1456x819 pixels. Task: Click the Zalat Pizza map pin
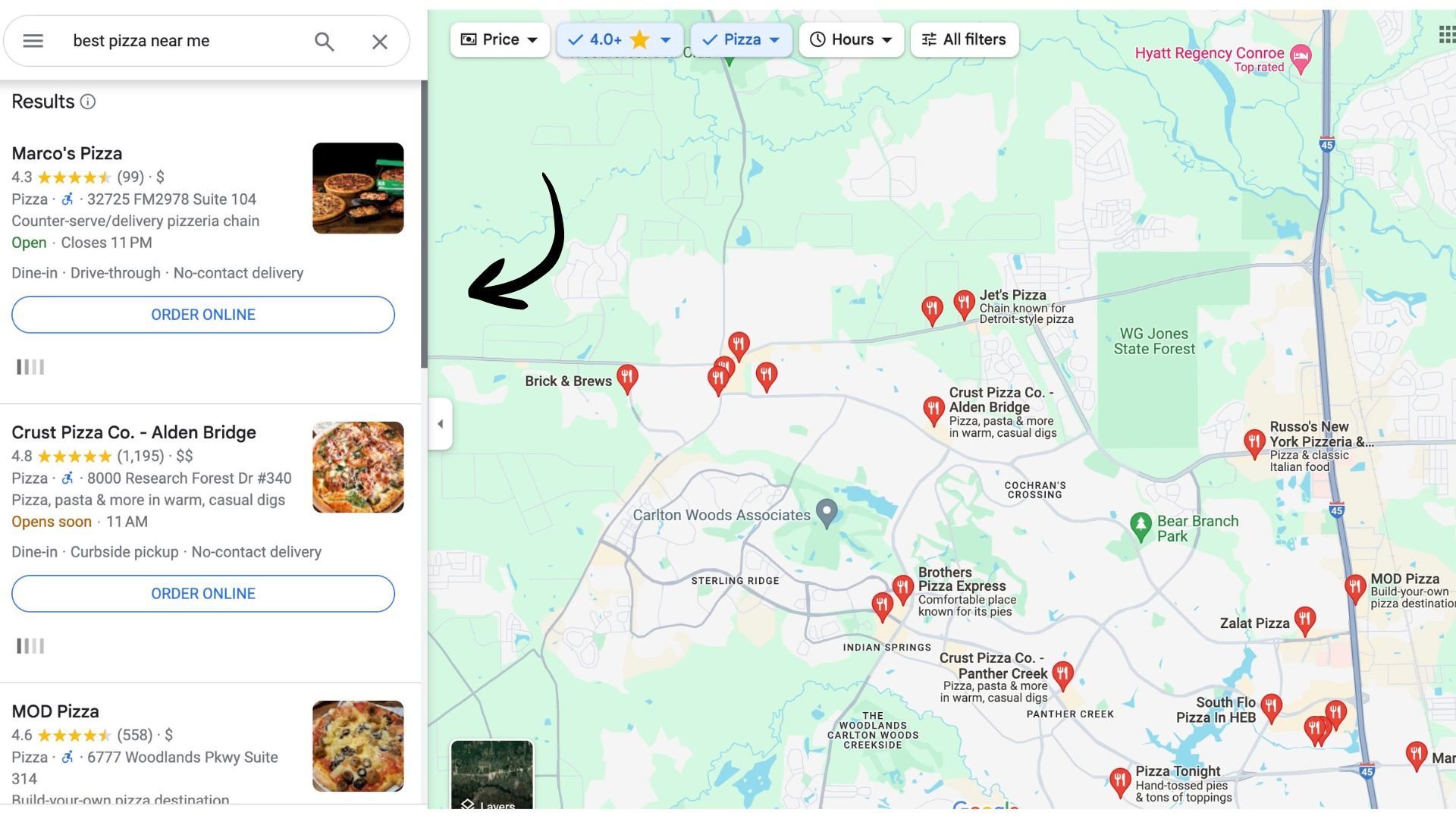[1304, 620]
